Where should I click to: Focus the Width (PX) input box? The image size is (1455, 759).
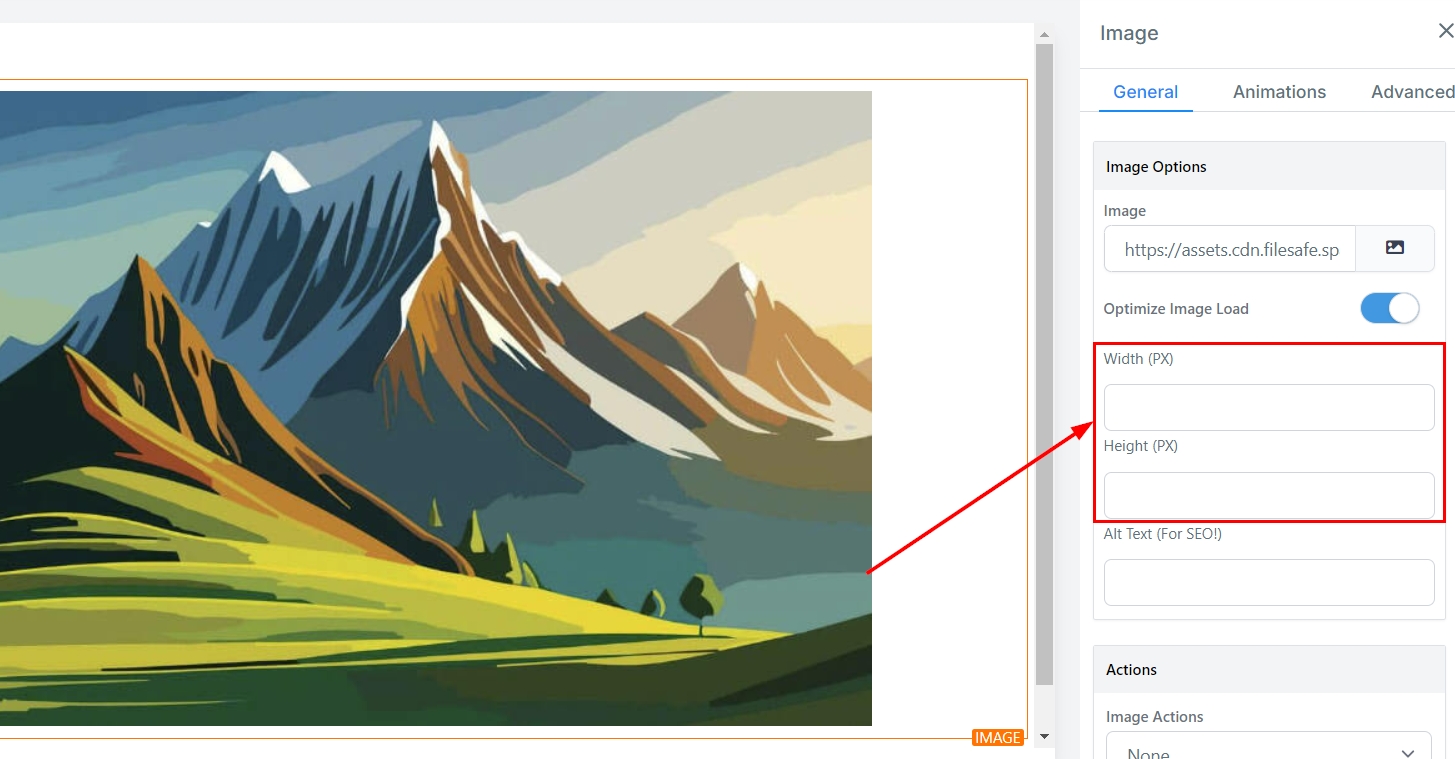pos(1269,407)
